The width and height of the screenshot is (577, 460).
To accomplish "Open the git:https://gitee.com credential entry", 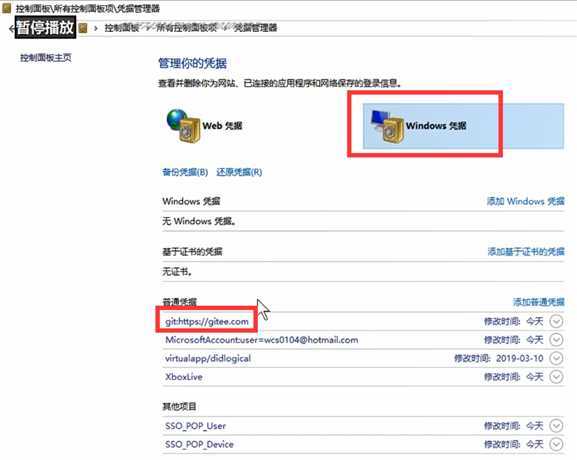I will pyautogui.click(x=207, y=321).
